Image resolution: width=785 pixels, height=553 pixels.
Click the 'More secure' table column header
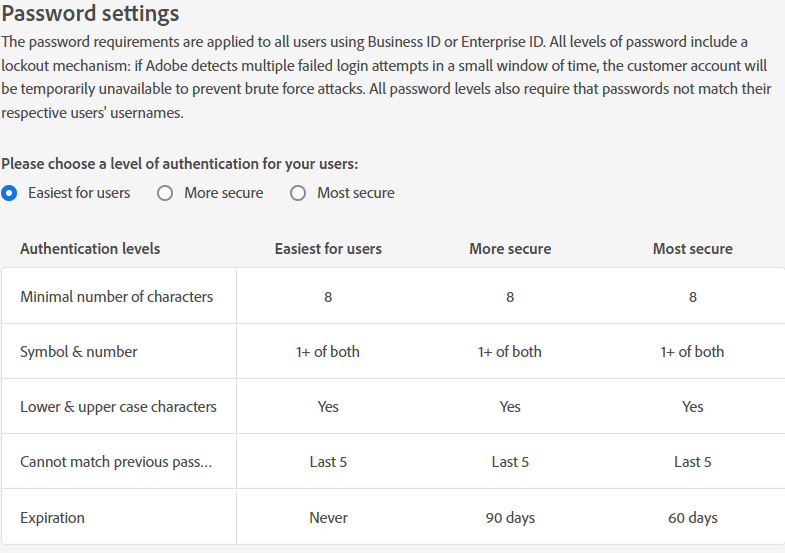tap(510, 249)
